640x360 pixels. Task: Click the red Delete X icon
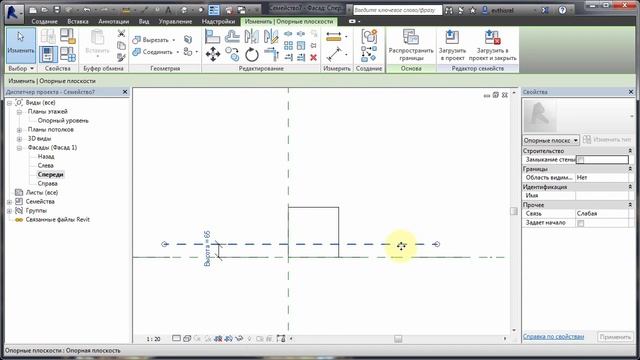point(313,58)
